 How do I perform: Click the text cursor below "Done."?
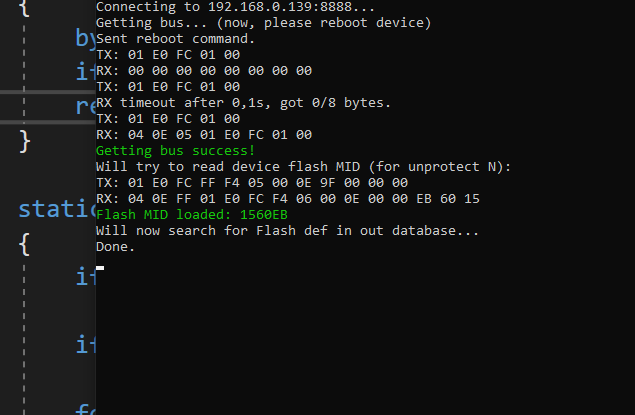(100, 267)
